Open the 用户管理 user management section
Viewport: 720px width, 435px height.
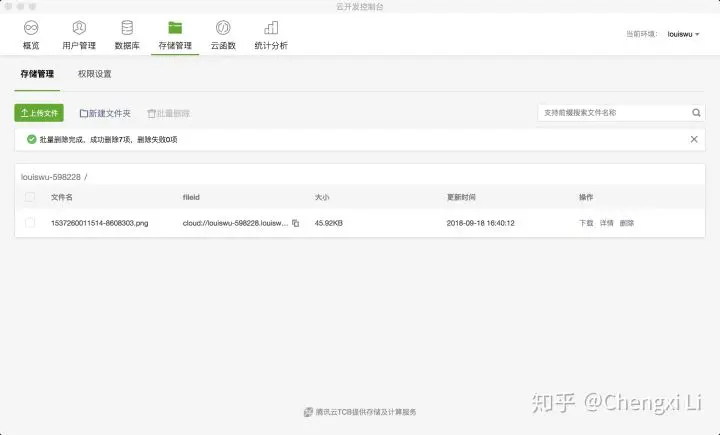[79, 35]
